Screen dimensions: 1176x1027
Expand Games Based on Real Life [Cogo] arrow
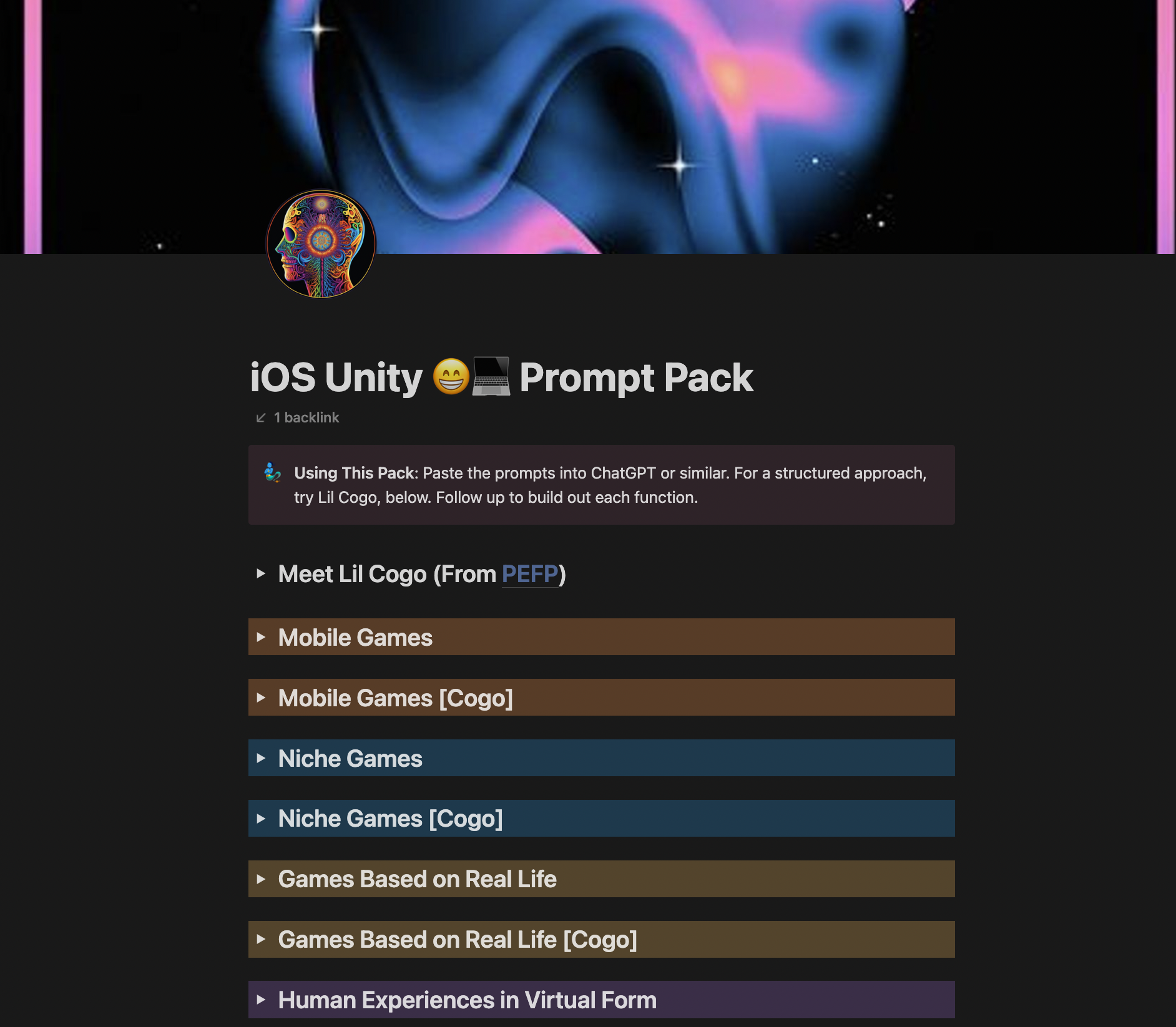click(x=261, y=939)
